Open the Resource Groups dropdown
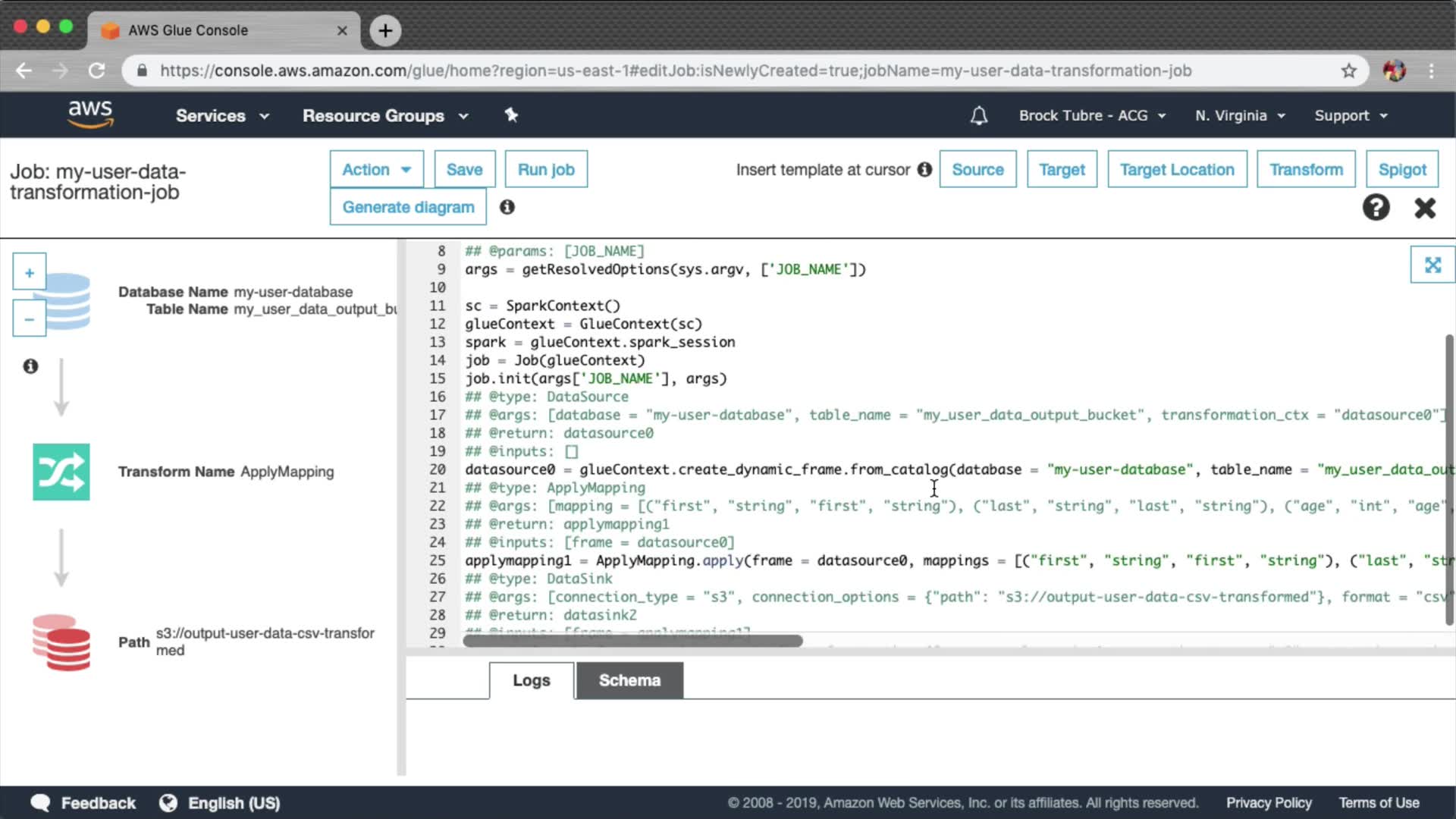Image resolution: width=1456 pixels, height=819 pixels. click(x=385, y=115)
